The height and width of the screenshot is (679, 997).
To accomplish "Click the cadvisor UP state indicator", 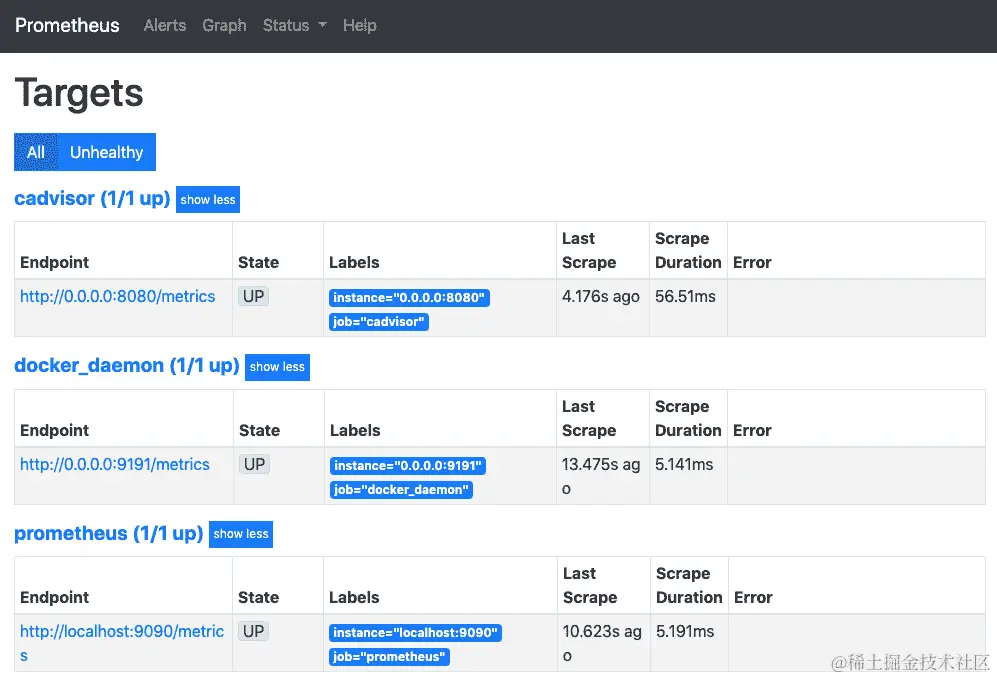I will click(253, 296).
